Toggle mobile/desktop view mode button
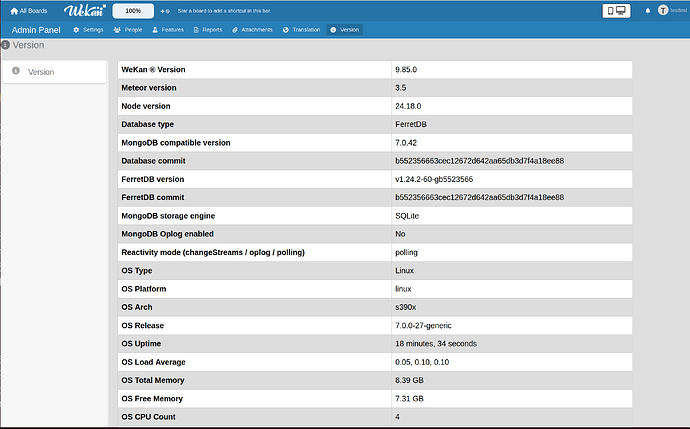 click(616, 11)
